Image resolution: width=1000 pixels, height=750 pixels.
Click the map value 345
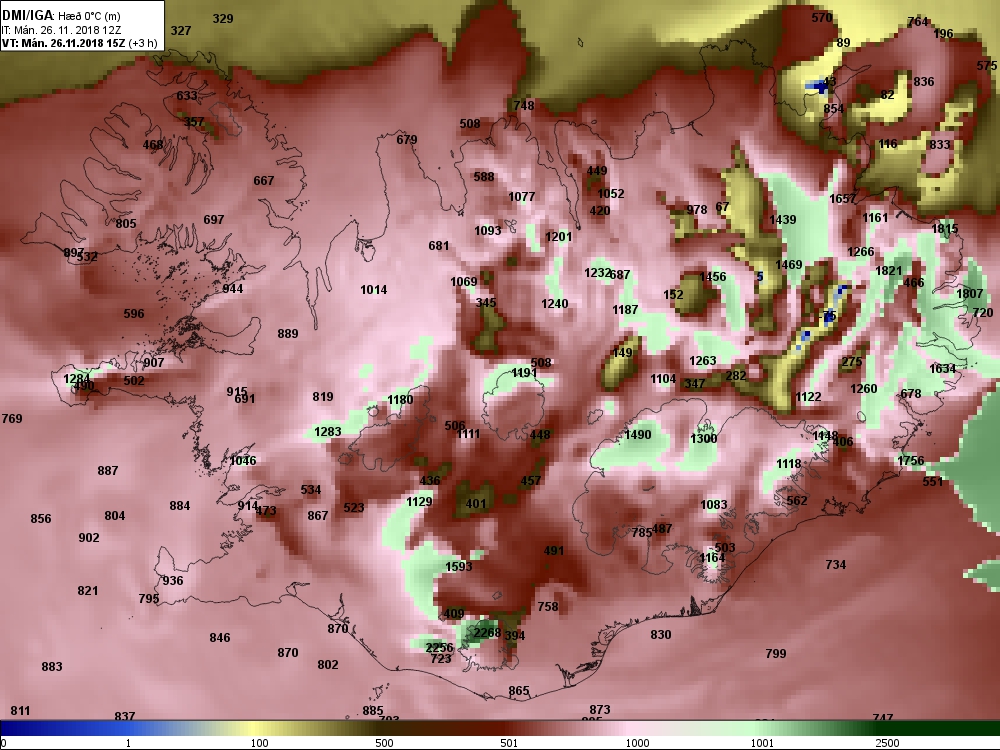pyautogui.click(x=486, y=302)
